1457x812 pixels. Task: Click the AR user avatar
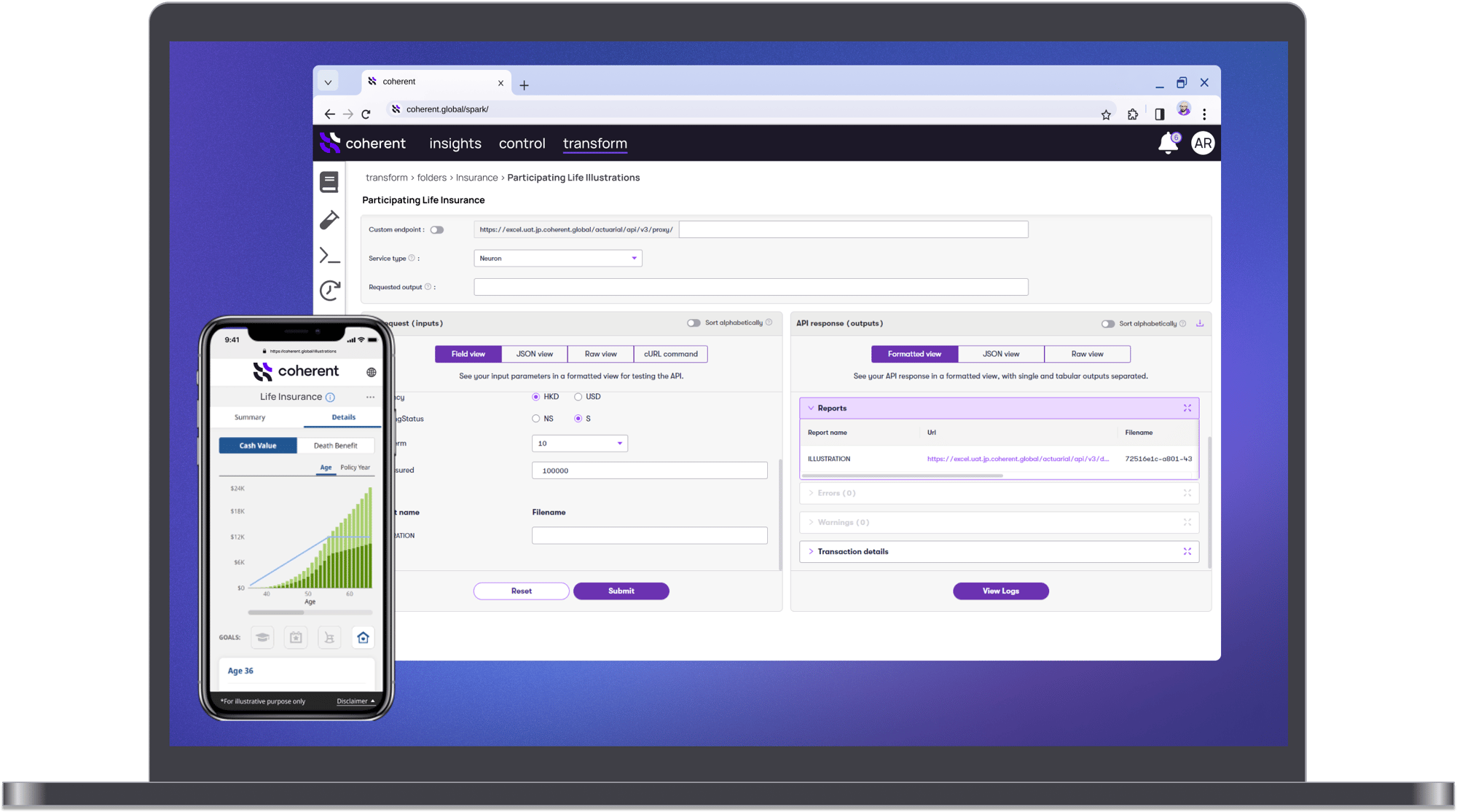(1203, 143)
